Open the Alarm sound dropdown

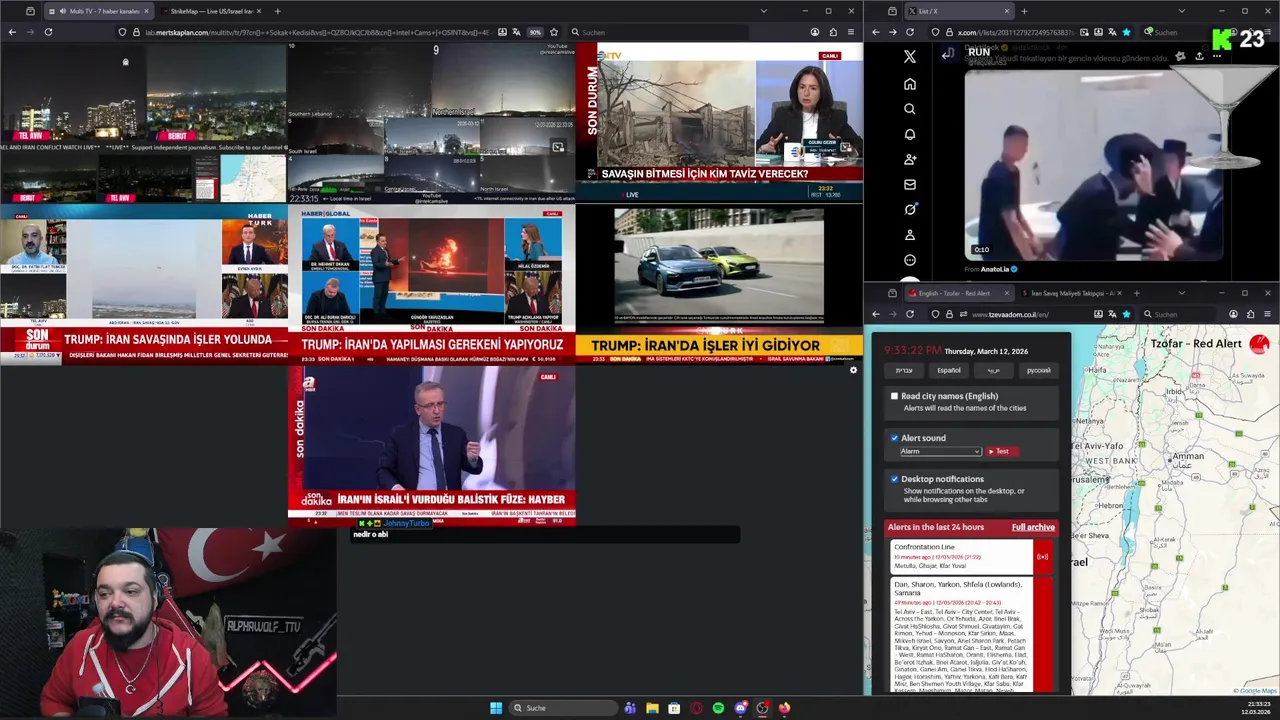(940, 451)
